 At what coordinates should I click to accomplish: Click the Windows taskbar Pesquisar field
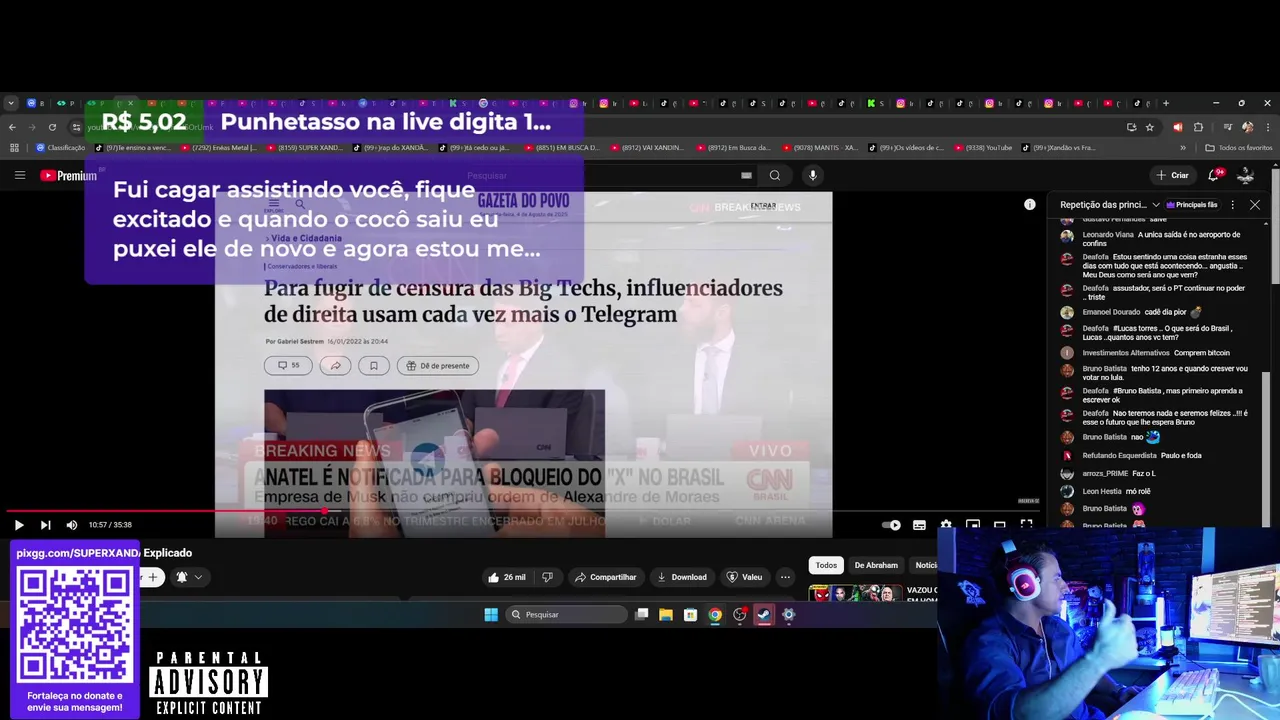(x=566, y=615)
